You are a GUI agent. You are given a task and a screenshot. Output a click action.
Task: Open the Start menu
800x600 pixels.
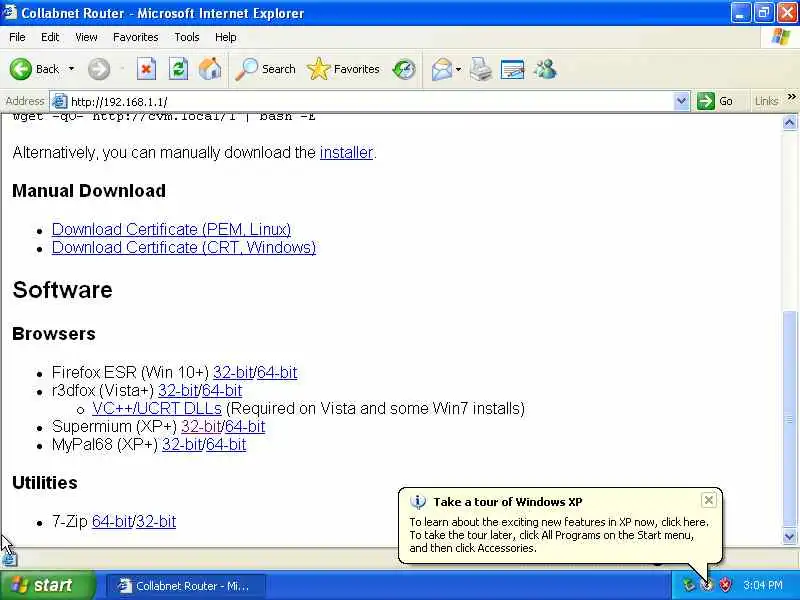coord(47,585)
